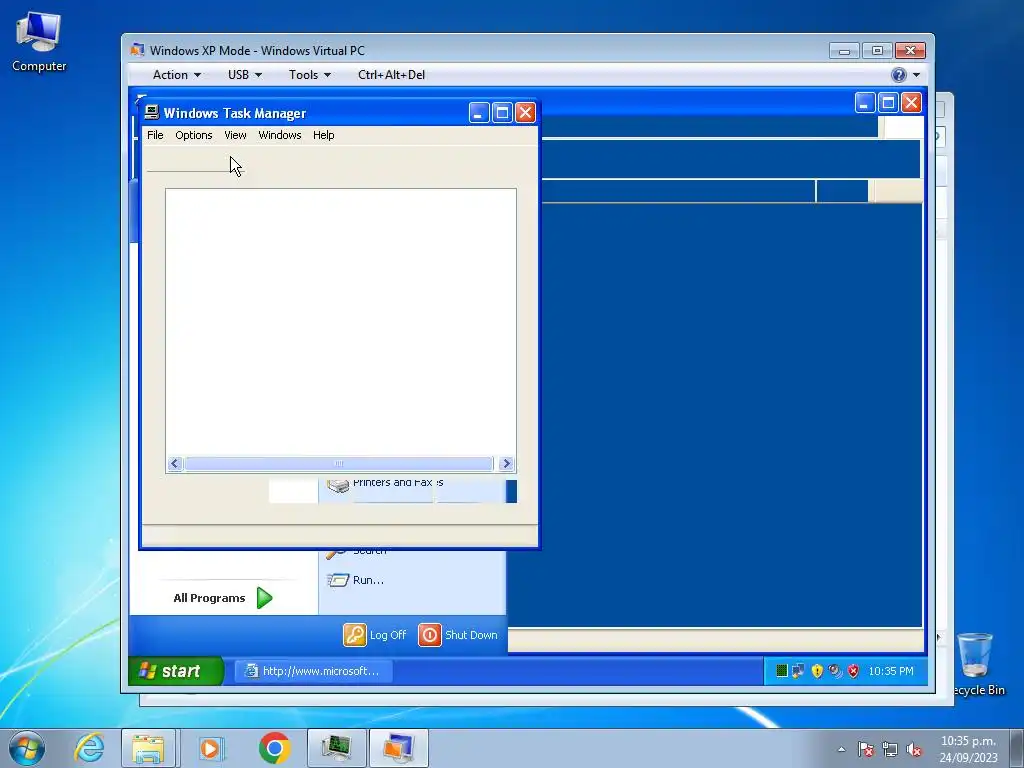Open Windows Explorer from the taskbar
The image size is (1024, 768).
coord(148,748)
